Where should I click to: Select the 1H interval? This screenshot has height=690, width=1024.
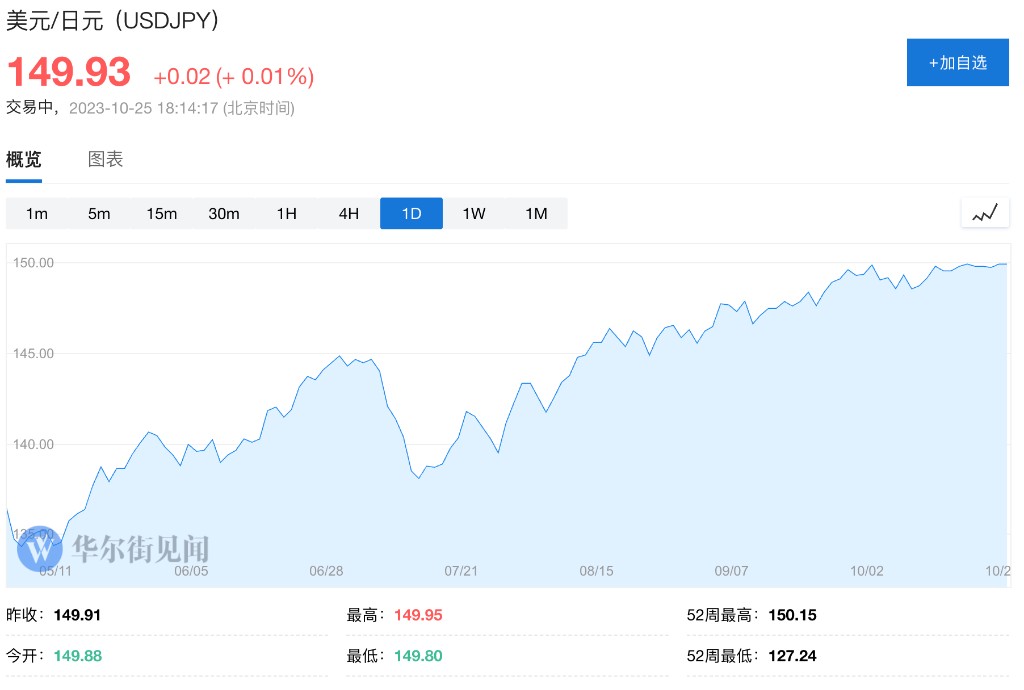coord(287,213)
